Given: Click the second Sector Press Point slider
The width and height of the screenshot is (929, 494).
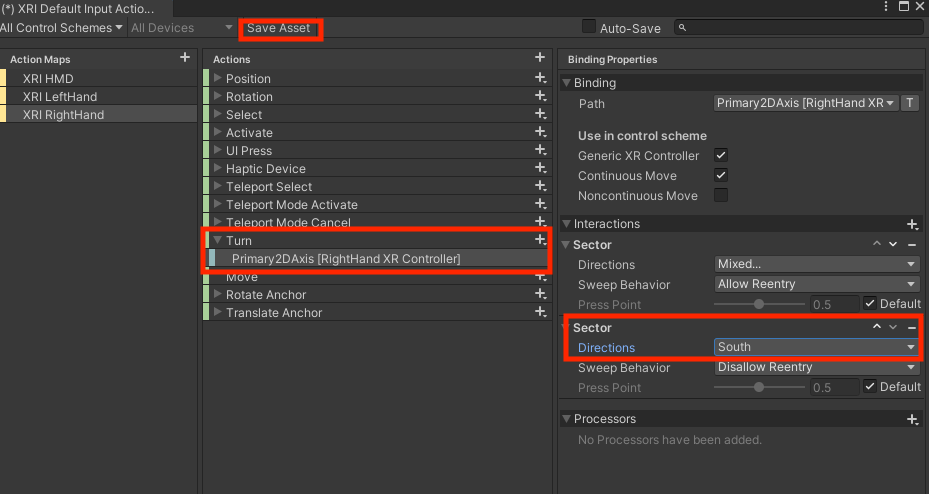Looking at the screenshot, I should coord(759,387).
